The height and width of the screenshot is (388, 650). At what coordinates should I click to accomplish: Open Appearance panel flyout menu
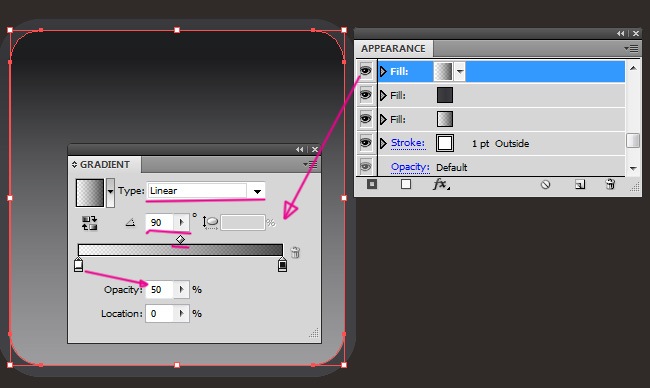(631, 48)
